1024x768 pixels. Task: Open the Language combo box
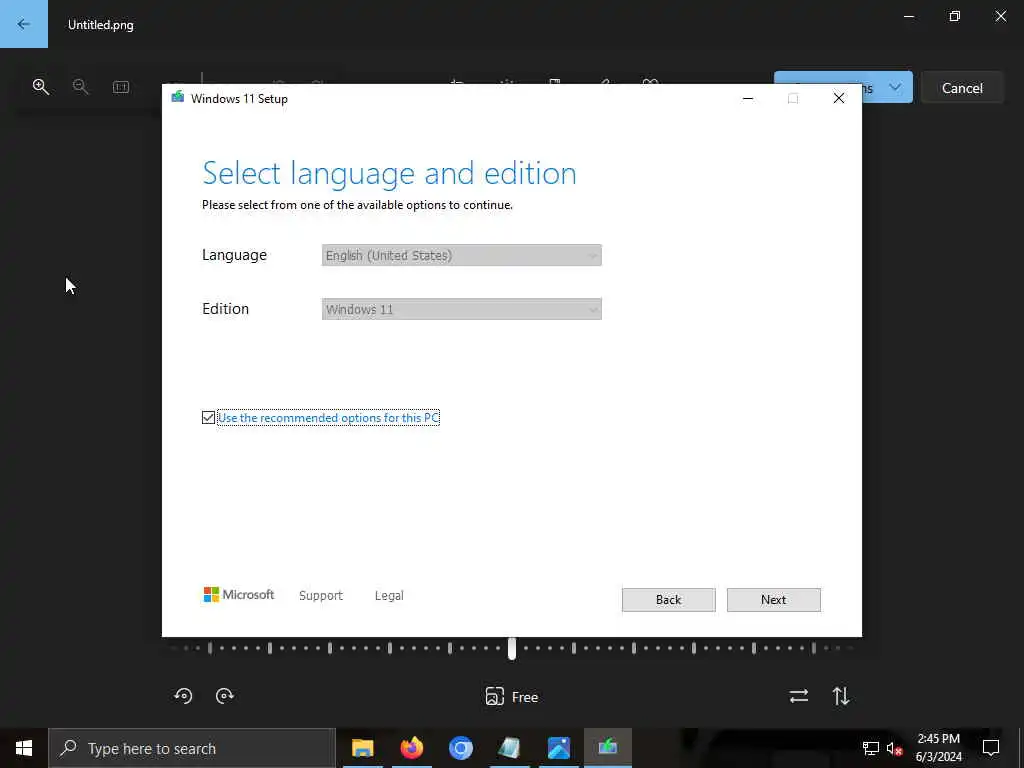click(x=462, y=255)
